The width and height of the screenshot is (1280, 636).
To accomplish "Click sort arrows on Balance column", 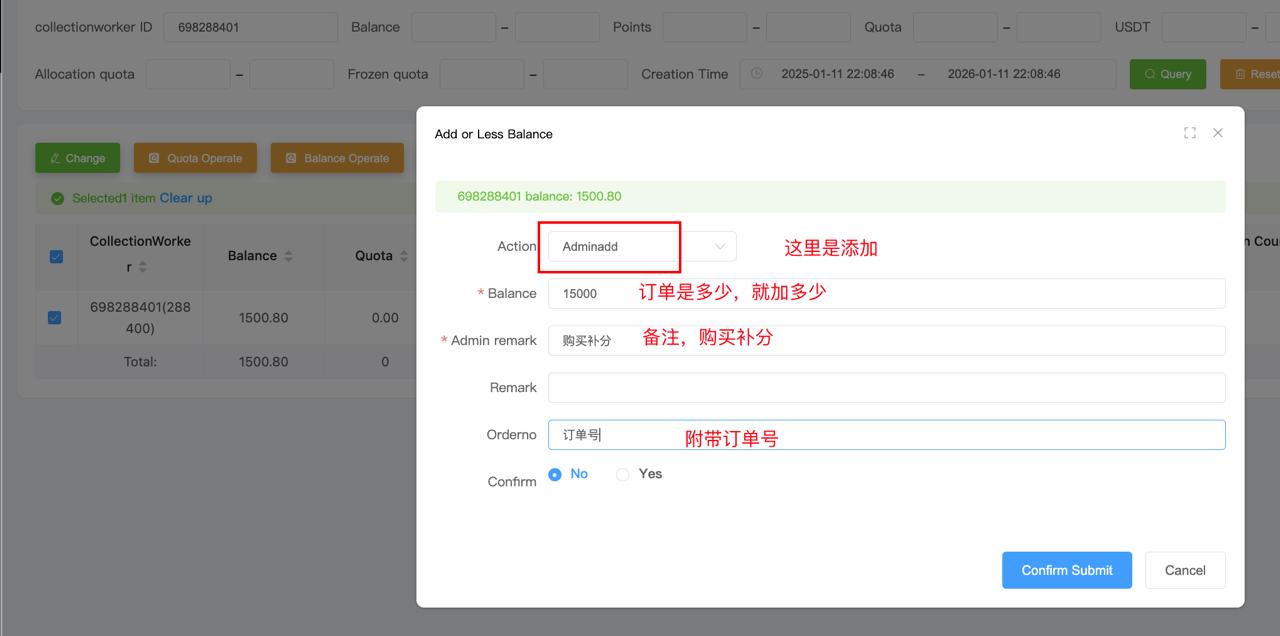I will 288,256.
